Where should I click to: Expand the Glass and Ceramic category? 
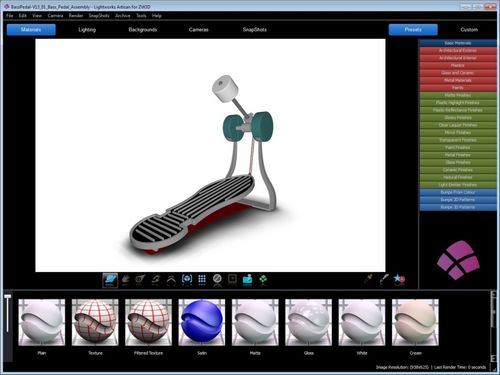(x=458, y=73)
